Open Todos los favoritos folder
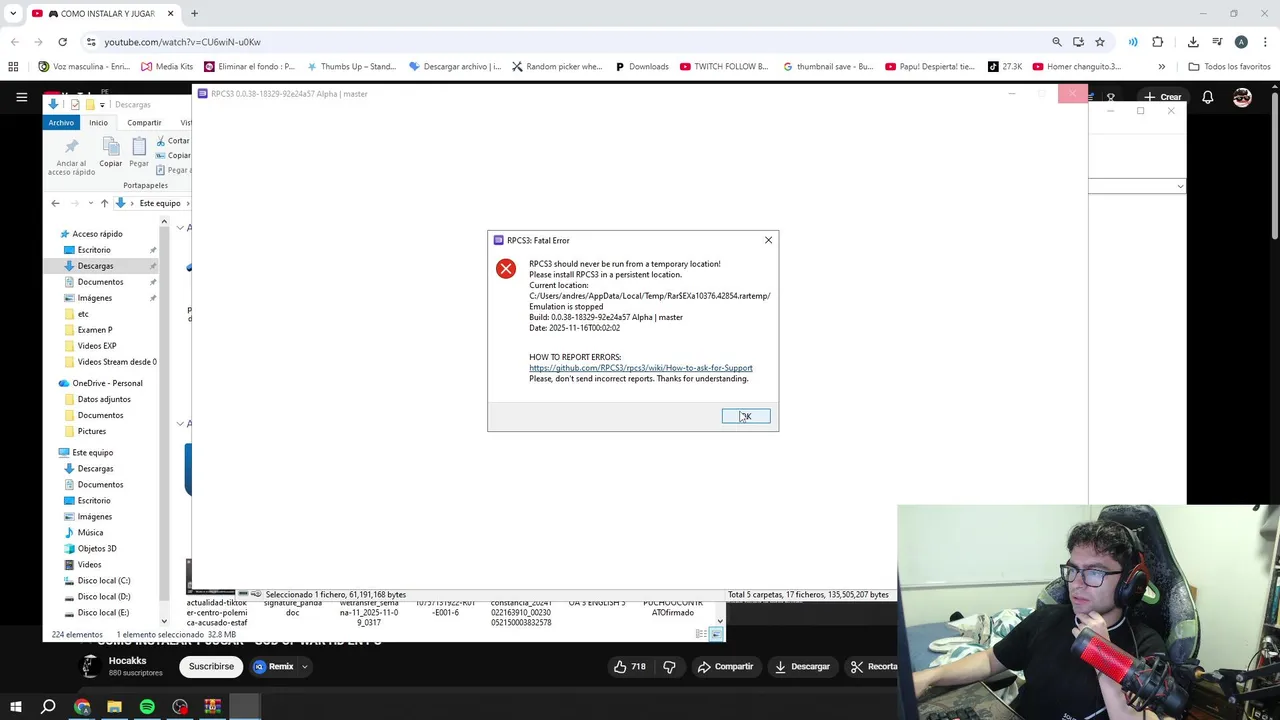The width and height of the screenshot is (1280, 720). click(x=1229, y=67)
